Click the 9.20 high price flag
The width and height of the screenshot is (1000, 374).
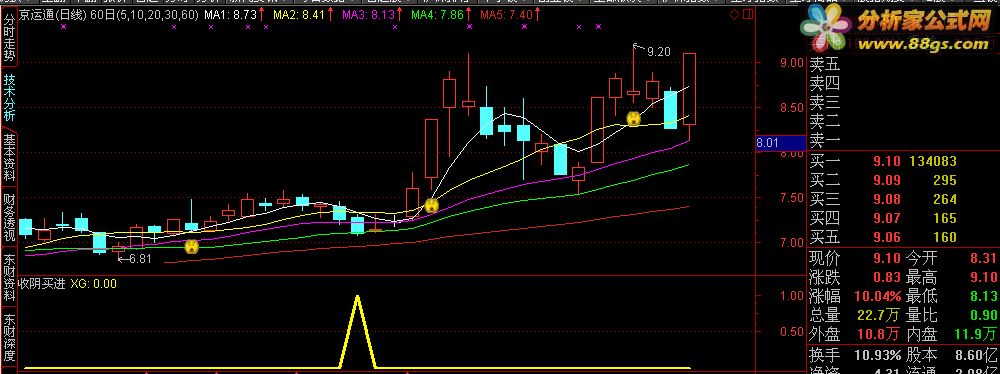652,51
